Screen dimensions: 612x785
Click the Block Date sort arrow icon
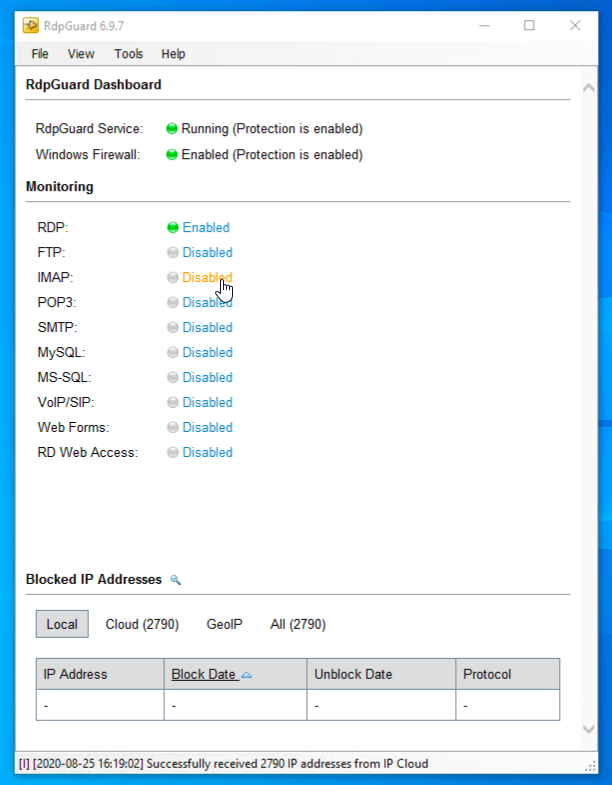pos(247,675)
